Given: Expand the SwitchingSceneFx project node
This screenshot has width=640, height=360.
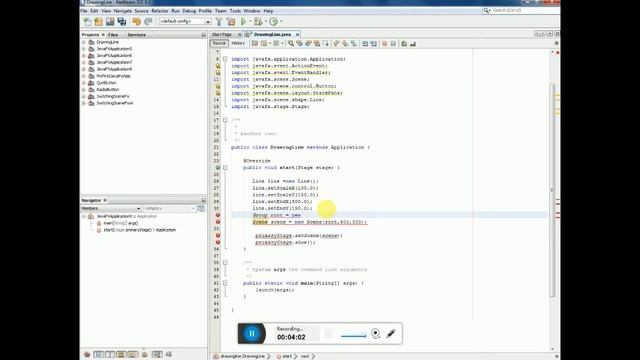Looking at the screenshot, I should tap(84, 96).
